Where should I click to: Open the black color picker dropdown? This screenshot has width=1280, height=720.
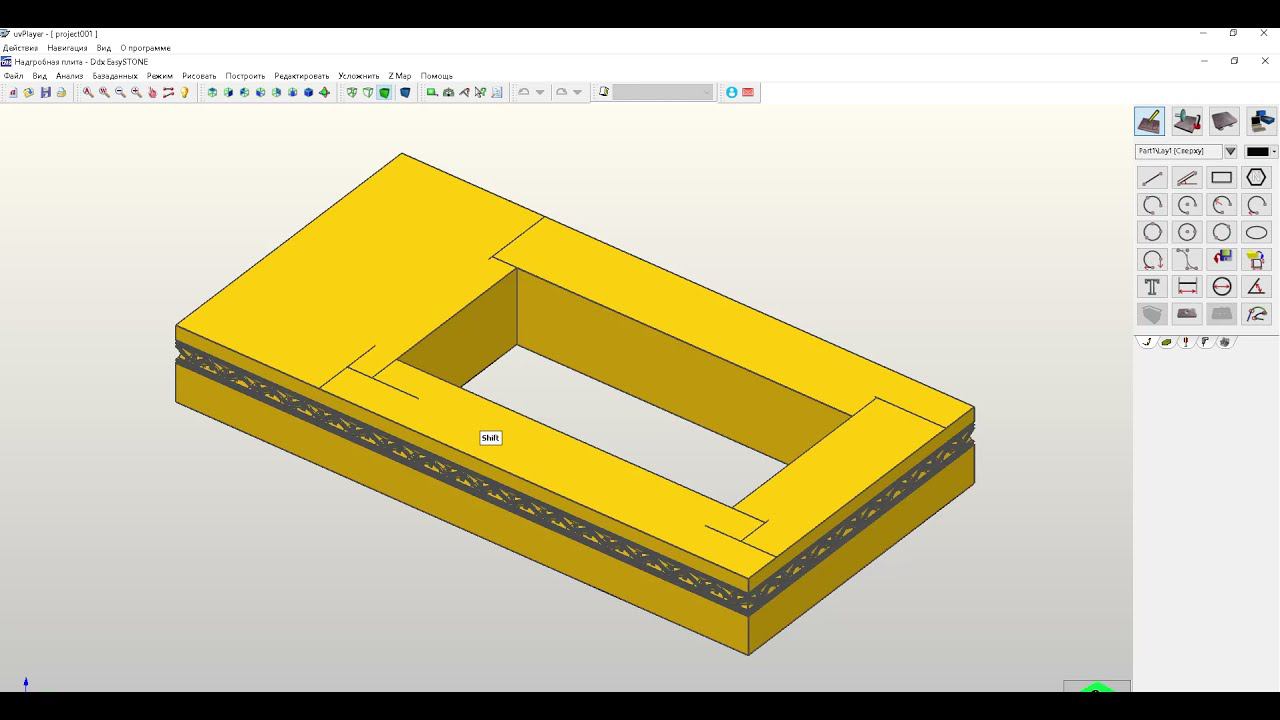tap(1261, 152)
